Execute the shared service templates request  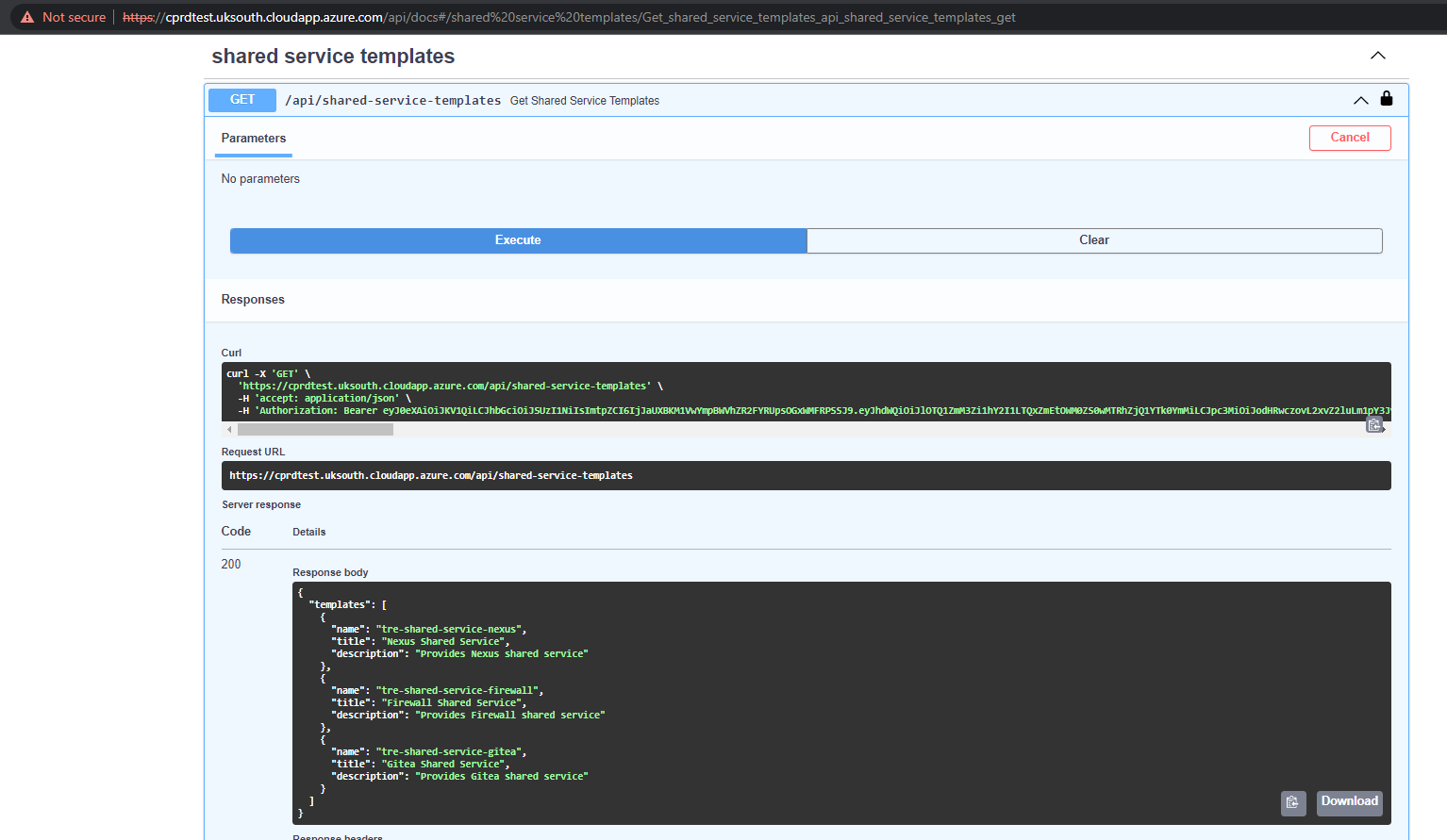point(518,240)
